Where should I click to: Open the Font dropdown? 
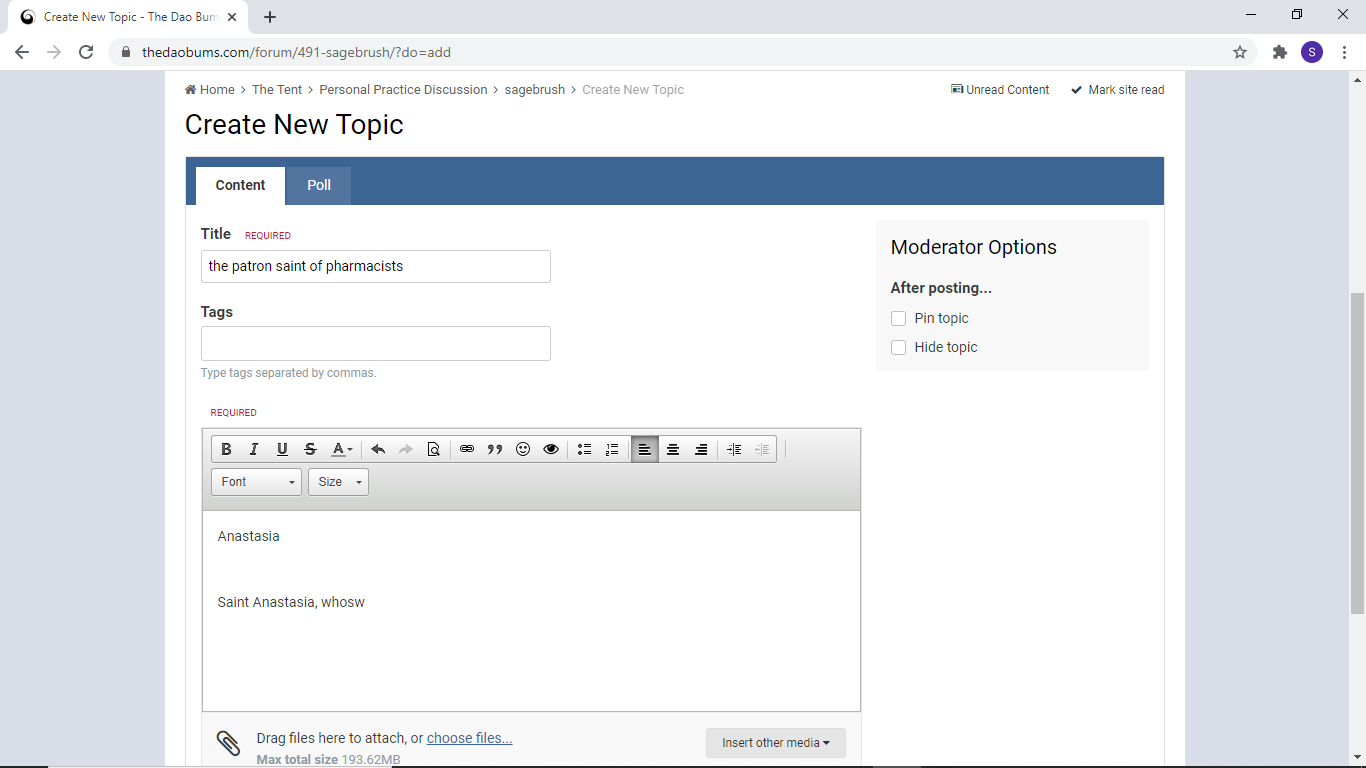coord(257,482)
